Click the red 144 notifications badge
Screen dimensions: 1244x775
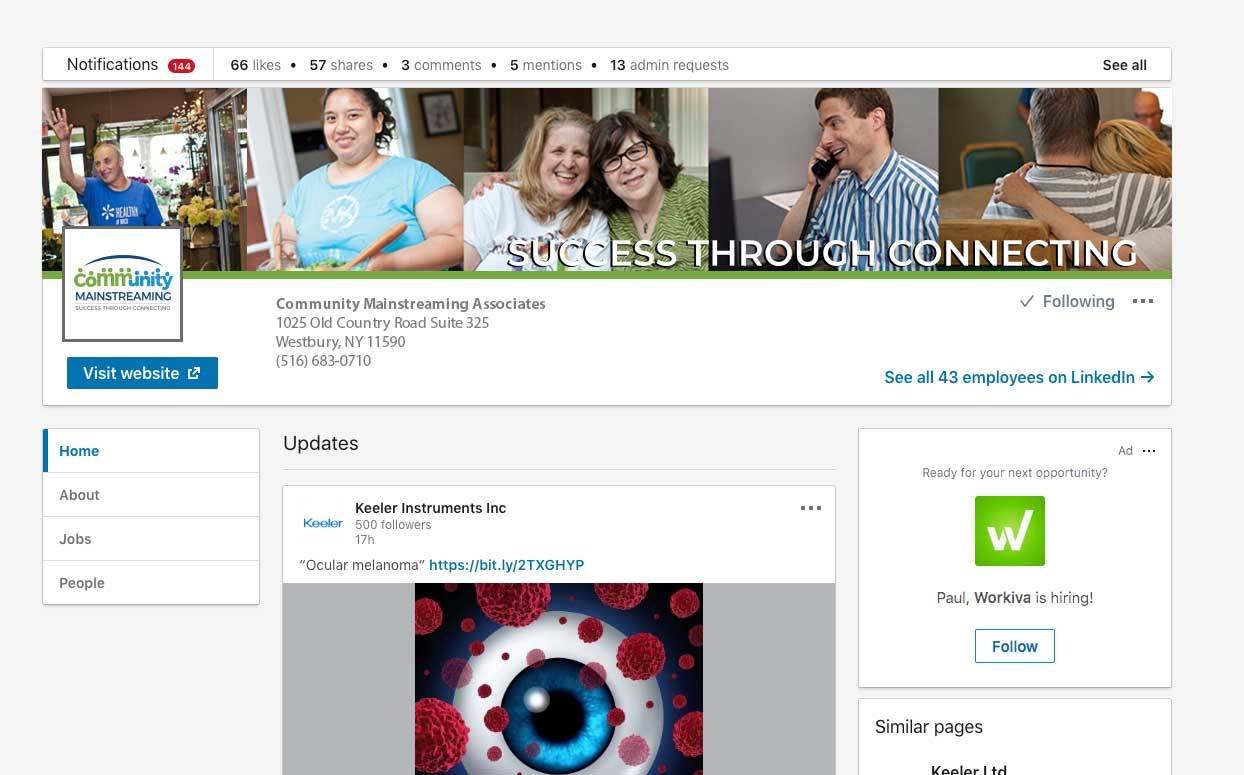(181, 66)
